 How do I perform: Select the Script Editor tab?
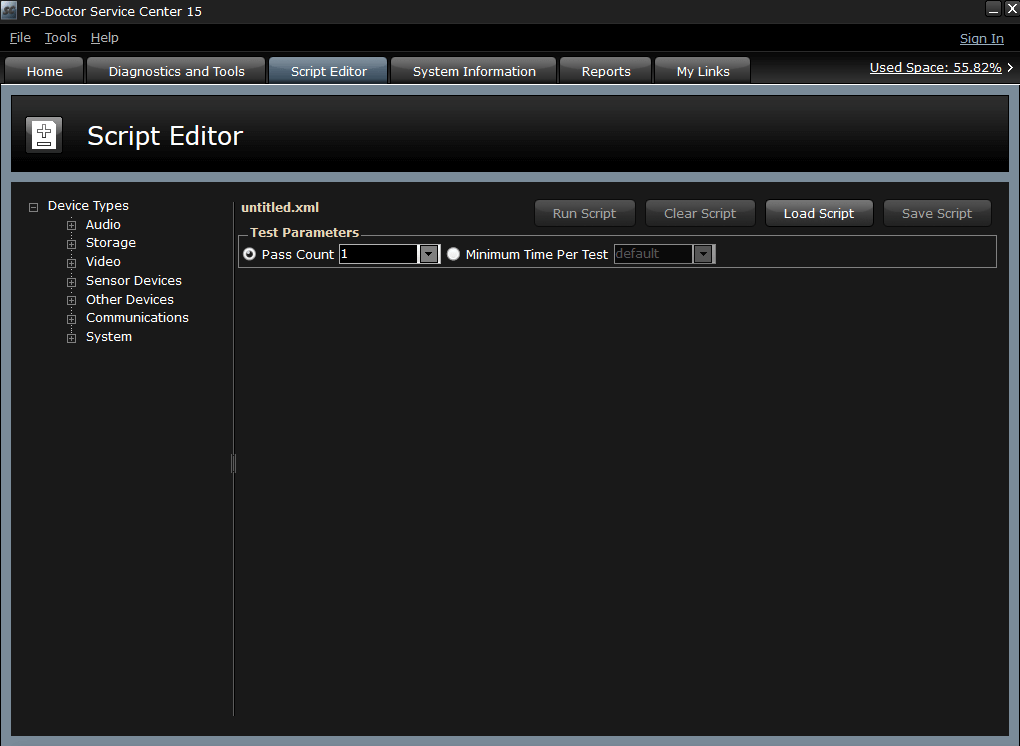(329, 71)
